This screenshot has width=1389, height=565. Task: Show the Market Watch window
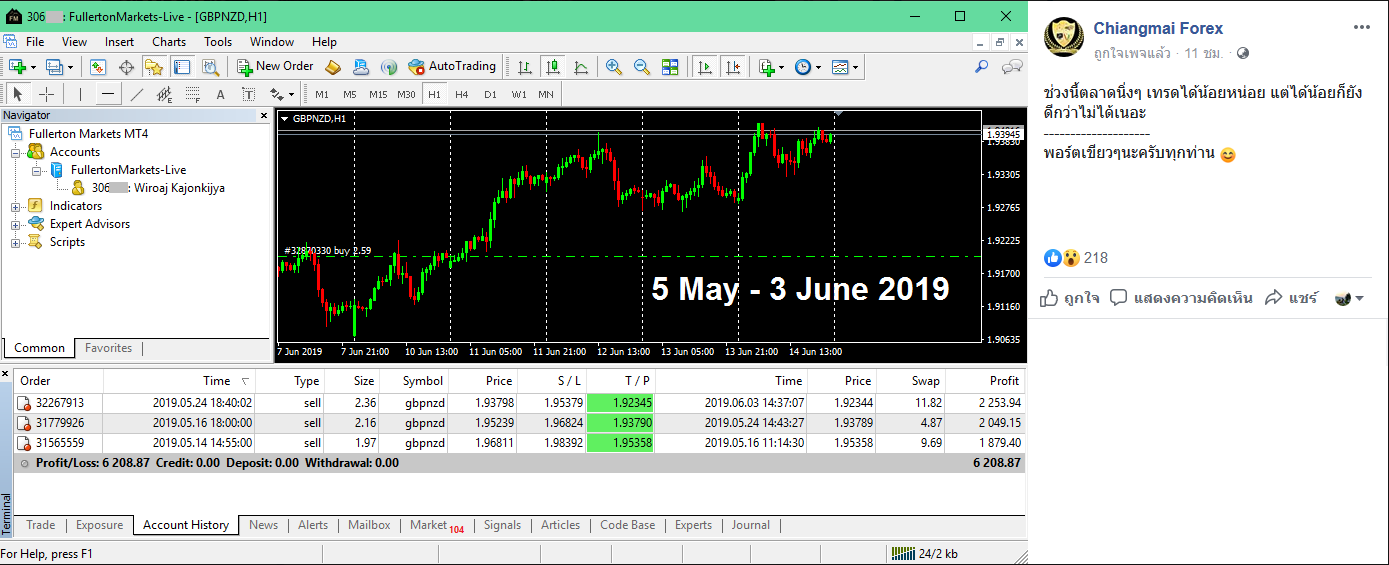click(x=98, y=67)
